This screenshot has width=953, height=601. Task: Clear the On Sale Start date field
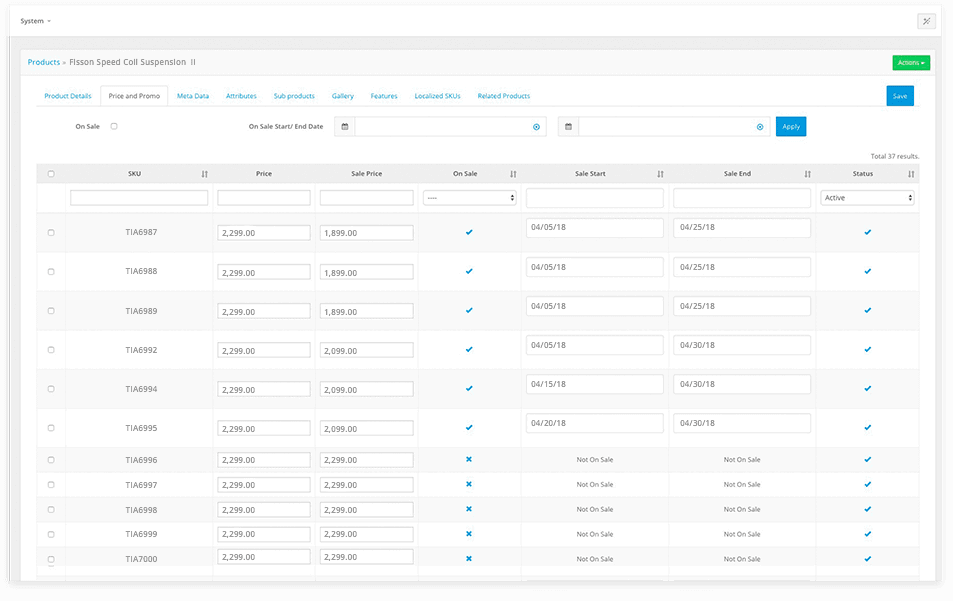click(x=536, y=127)
